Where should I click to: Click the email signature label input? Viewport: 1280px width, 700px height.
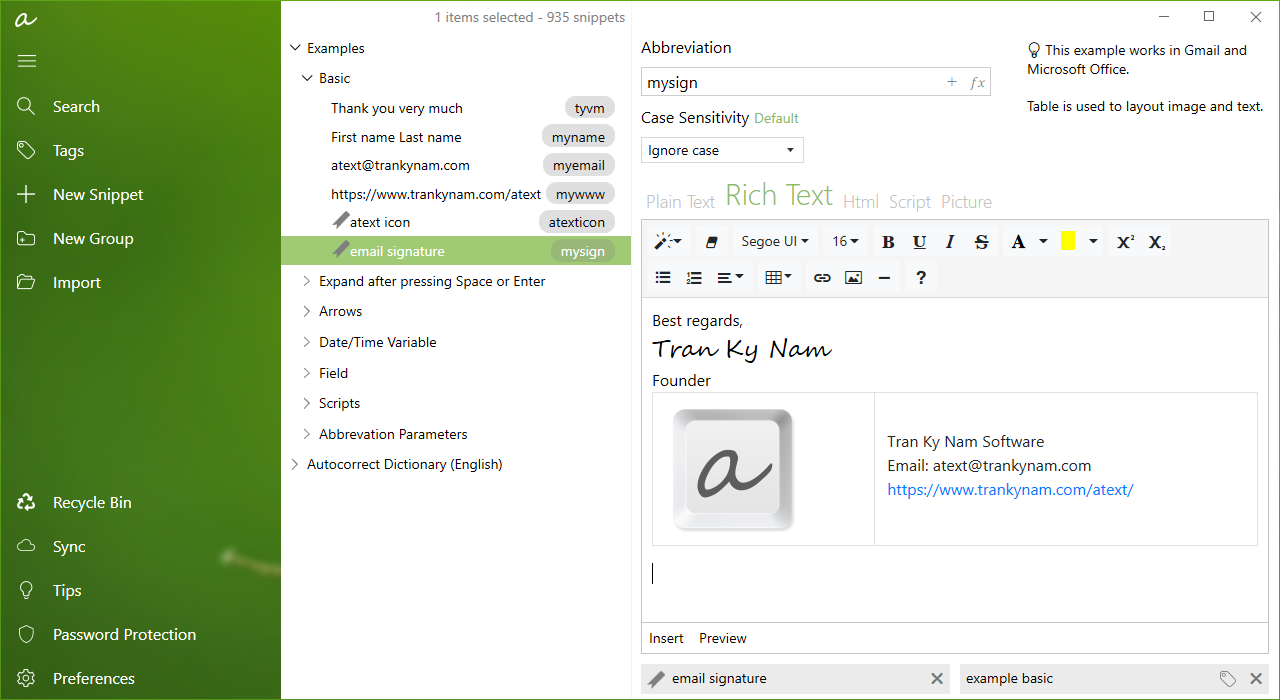(x=796, y=679)
